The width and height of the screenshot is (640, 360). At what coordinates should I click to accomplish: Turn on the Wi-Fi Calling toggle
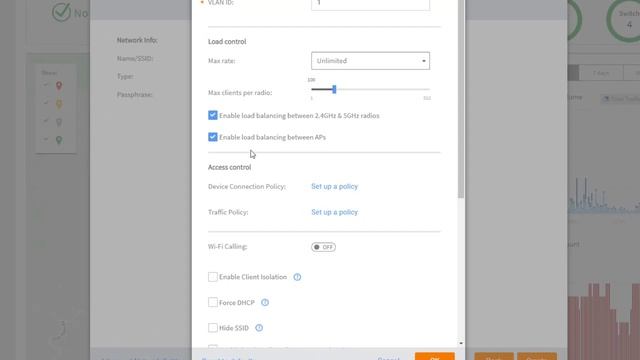[x=323, y=247]
